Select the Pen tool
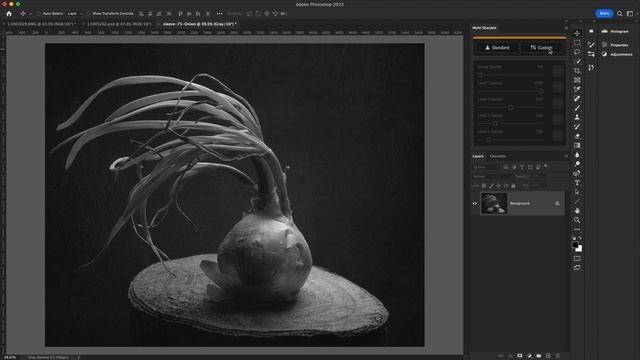640x360 pixels. pyautogui.click(x=577, y=173)
